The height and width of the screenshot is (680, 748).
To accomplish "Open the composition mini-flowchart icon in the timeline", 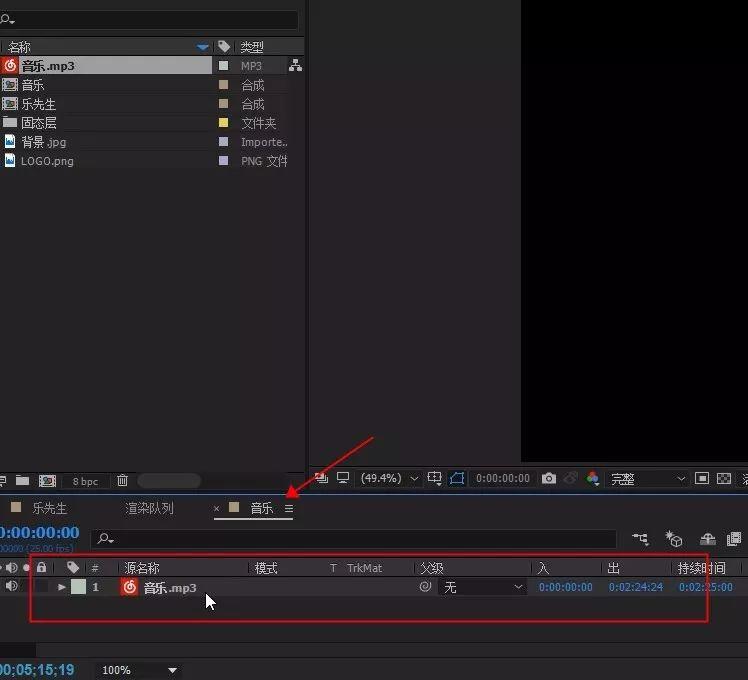I will click(641, 539).
